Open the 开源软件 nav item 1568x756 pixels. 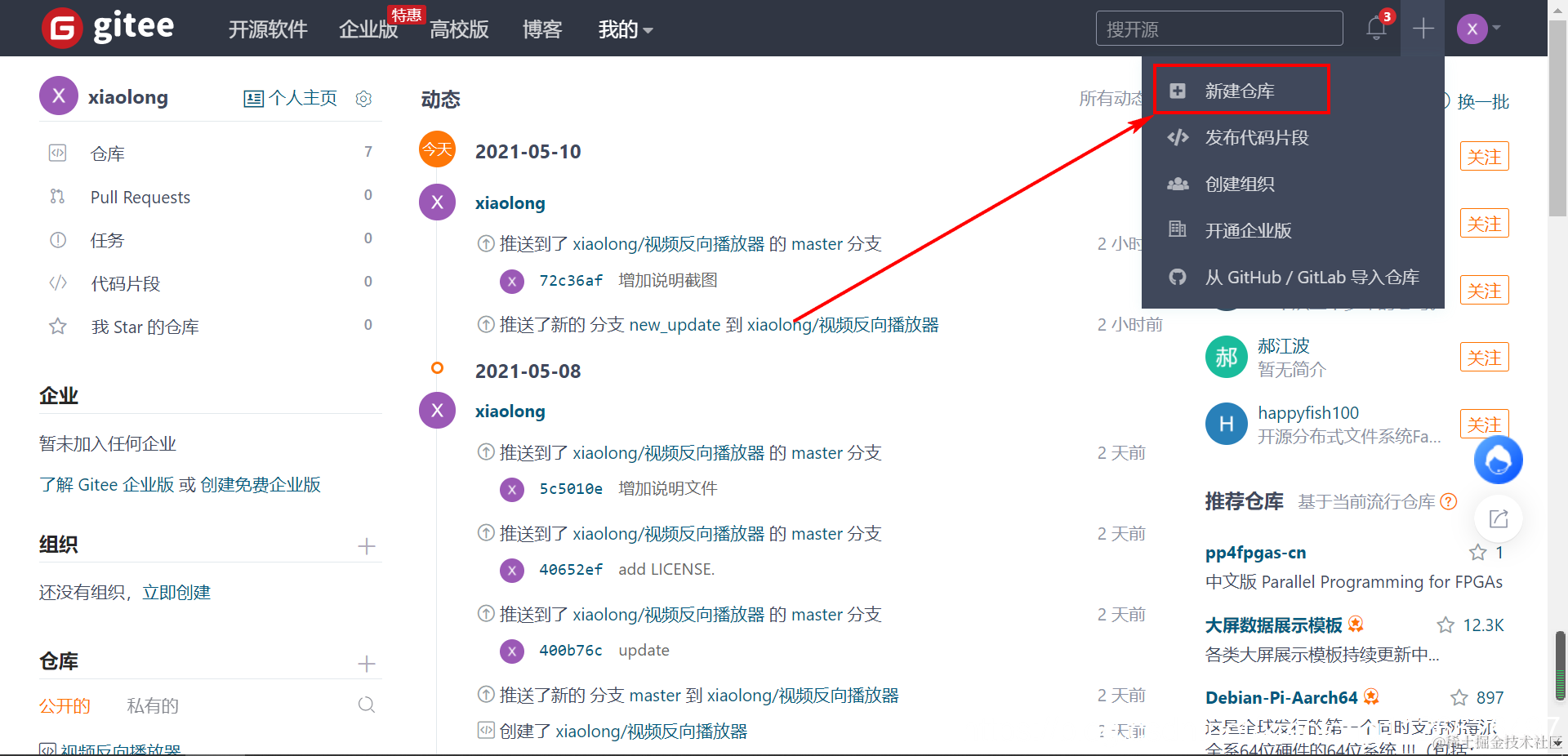pyautogui.click(x=268, y=30)
